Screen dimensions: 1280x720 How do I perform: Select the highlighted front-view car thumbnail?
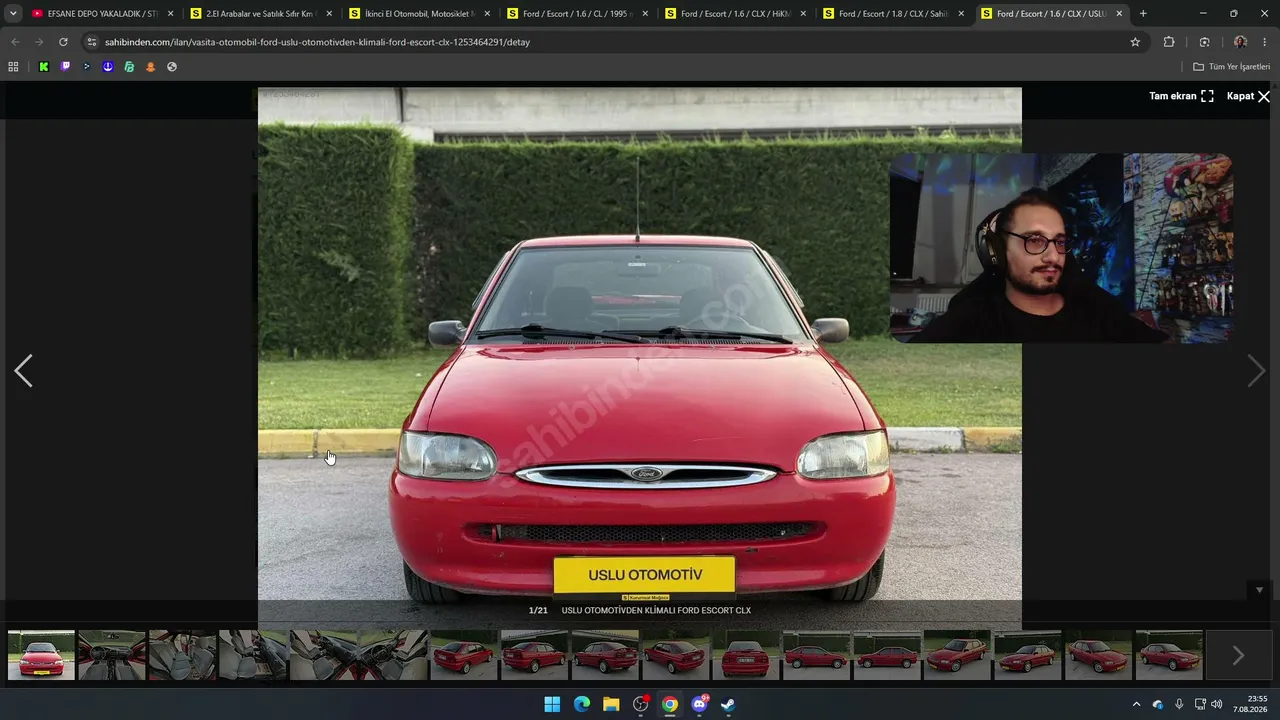(41, 655)
